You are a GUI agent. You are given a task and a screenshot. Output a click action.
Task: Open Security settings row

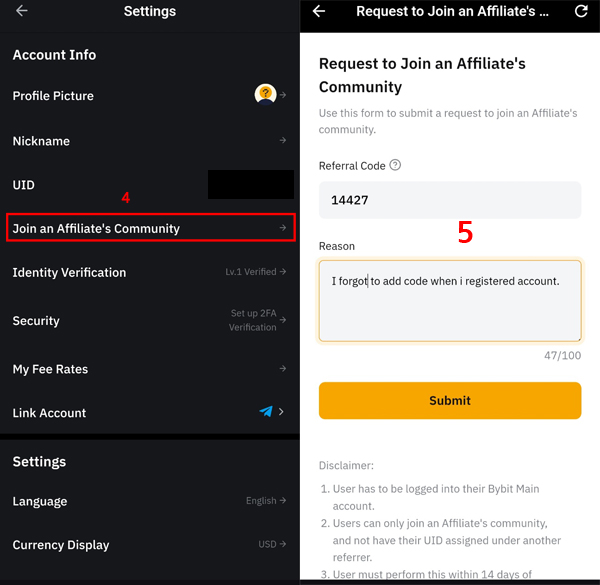click(150, 320)
